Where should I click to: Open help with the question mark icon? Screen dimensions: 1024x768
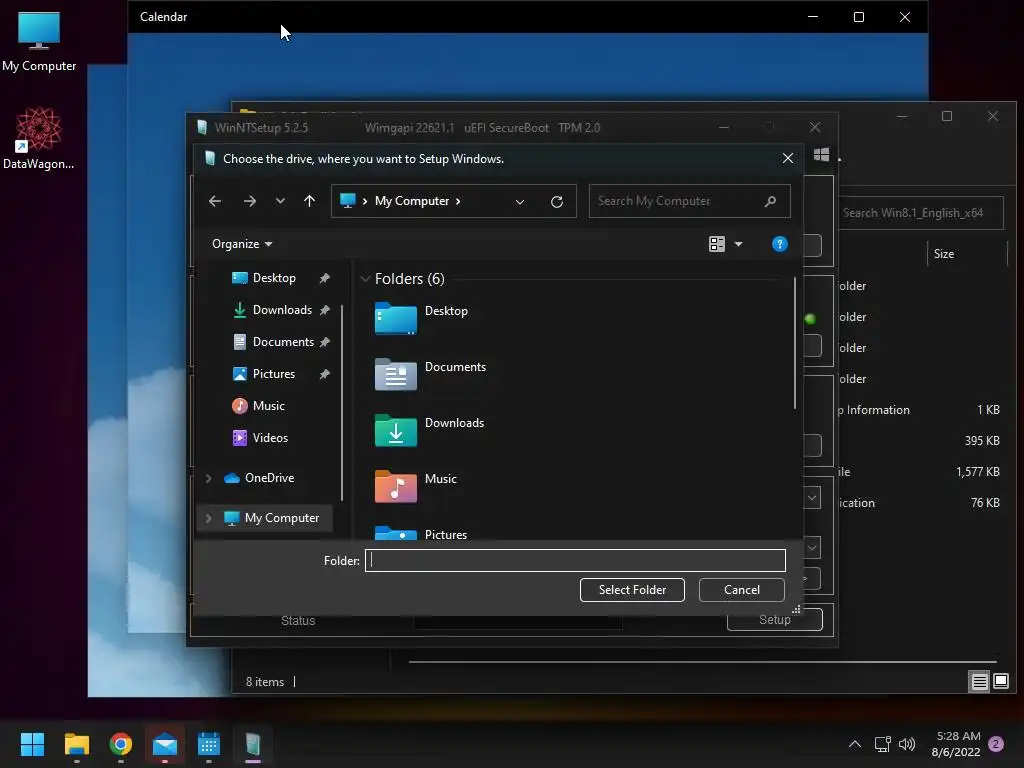pyautogui.click(x=780, y=244)
